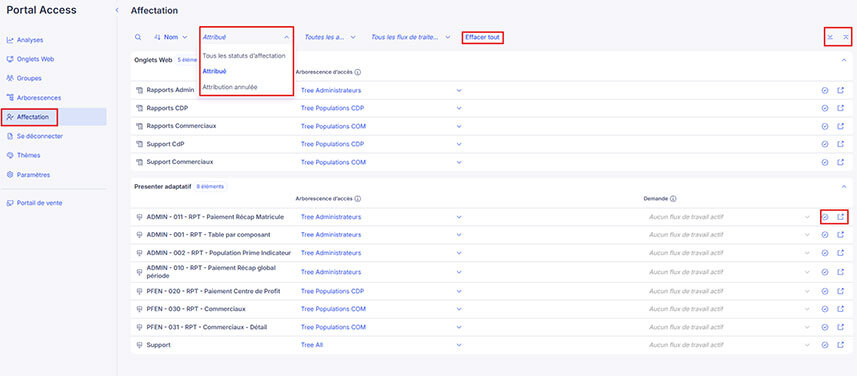Open Demande dropdown on Support presenter row

click(x=807, y=345)
